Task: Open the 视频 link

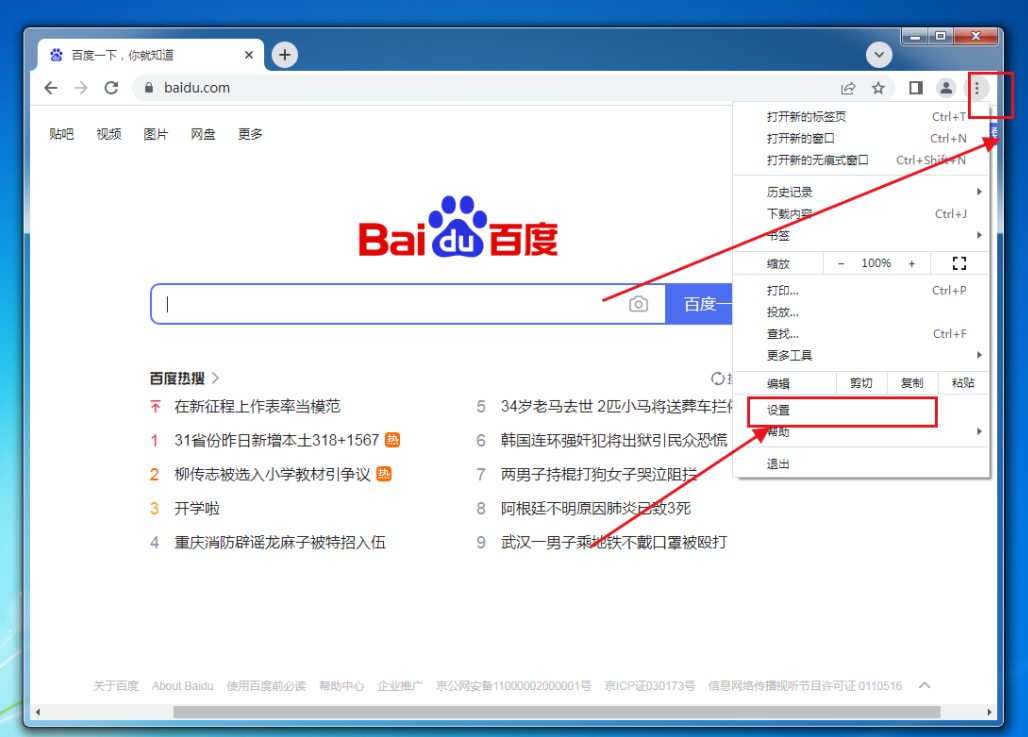Action: point(109,134)
